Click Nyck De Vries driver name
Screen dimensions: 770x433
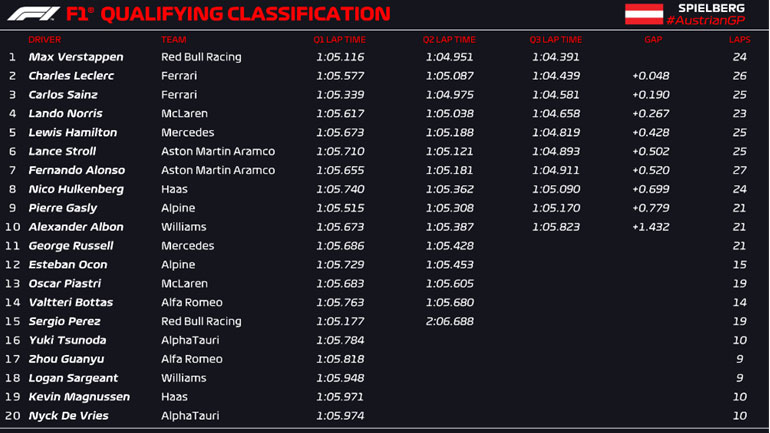(x=69, y=416)
